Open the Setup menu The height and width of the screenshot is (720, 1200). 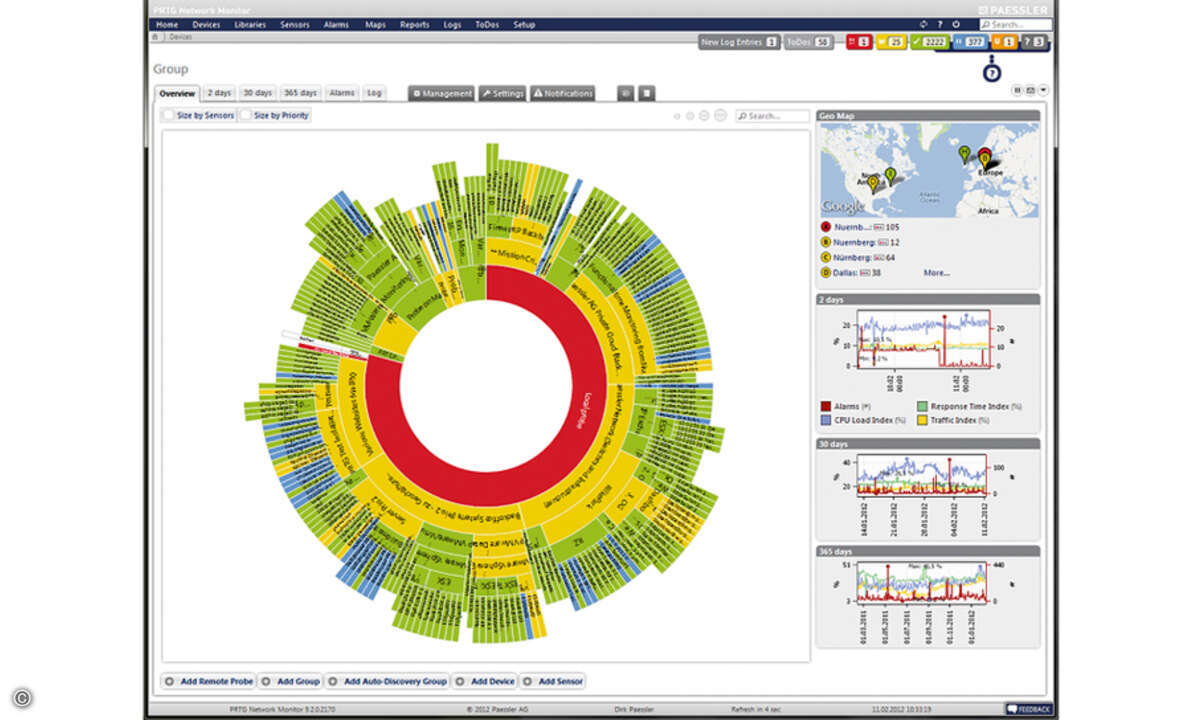point(524,24)
